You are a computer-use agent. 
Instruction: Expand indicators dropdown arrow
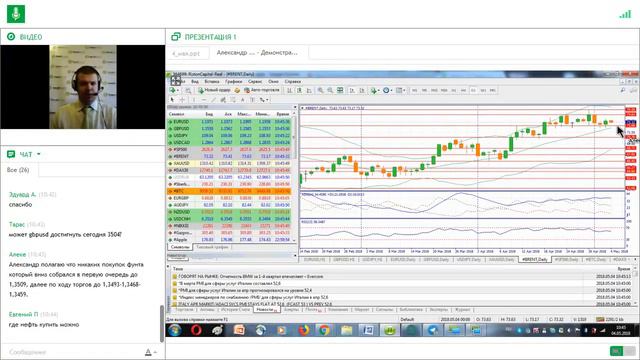pyautogui.click(x=379, y=90)
